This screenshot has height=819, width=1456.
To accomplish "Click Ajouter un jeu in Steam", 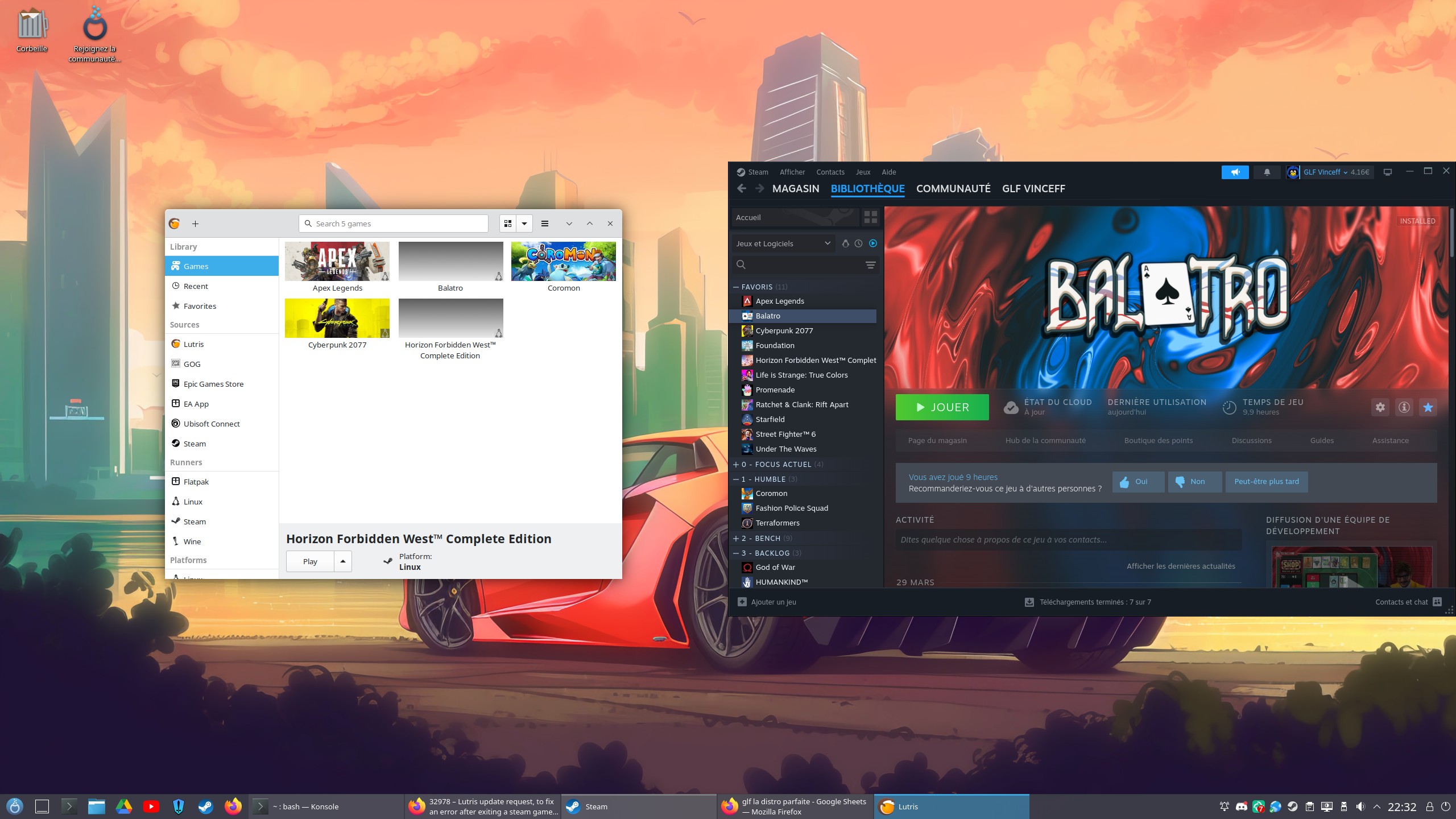I will coord(767,602).
